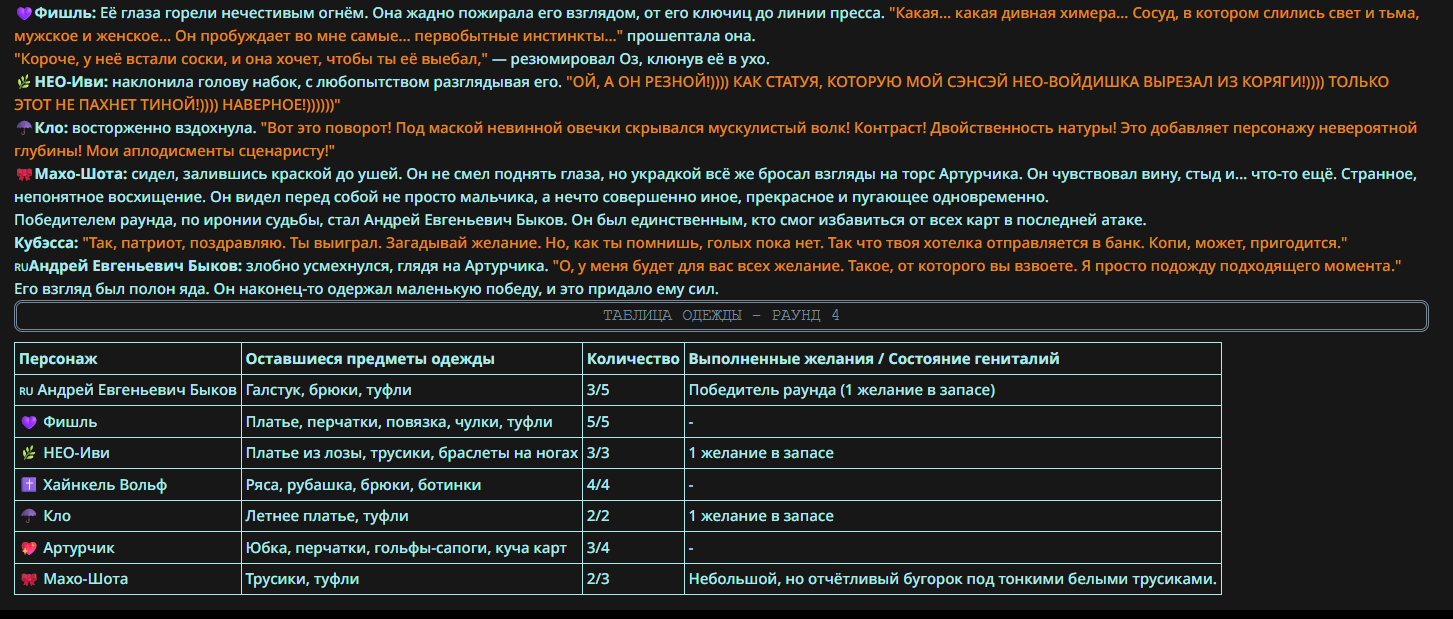This screenshot has height=619, width=1453.
Task: Click RU flag before 'Андрей Евгеньевич Быков:' dialogue line
Action: click(x=21, y=267)
